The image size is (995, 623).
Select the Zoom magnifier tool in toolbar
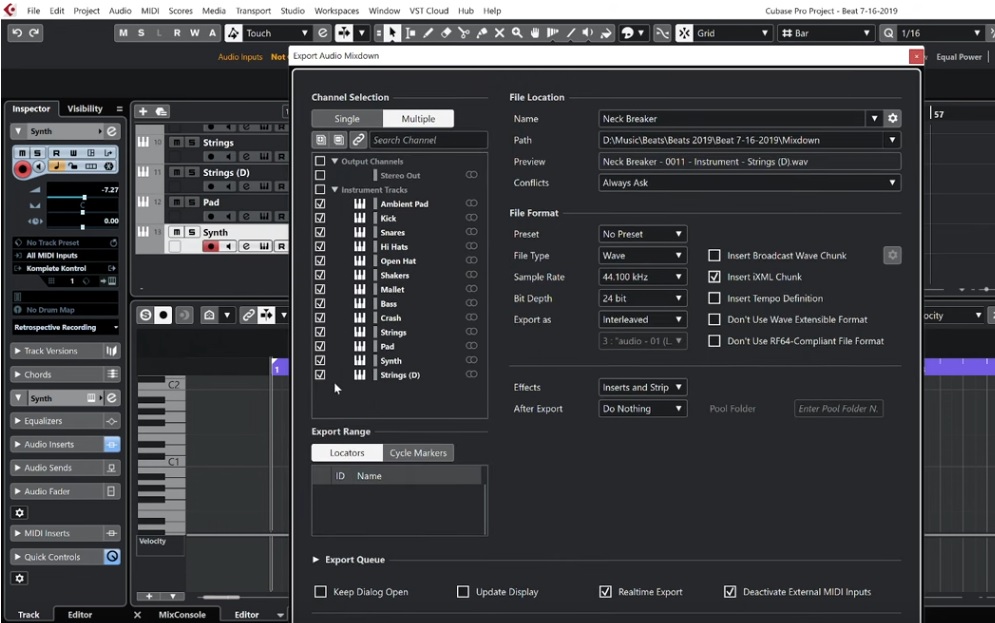517,33
